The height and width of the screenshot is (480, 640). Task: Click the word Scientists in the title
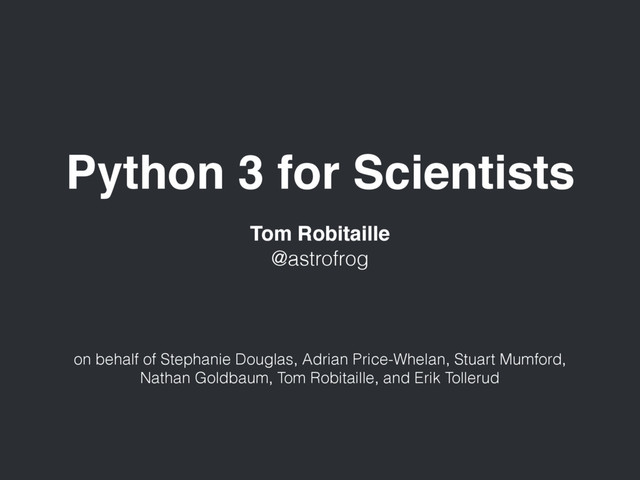pyautogui.click(x=464, y=171)
